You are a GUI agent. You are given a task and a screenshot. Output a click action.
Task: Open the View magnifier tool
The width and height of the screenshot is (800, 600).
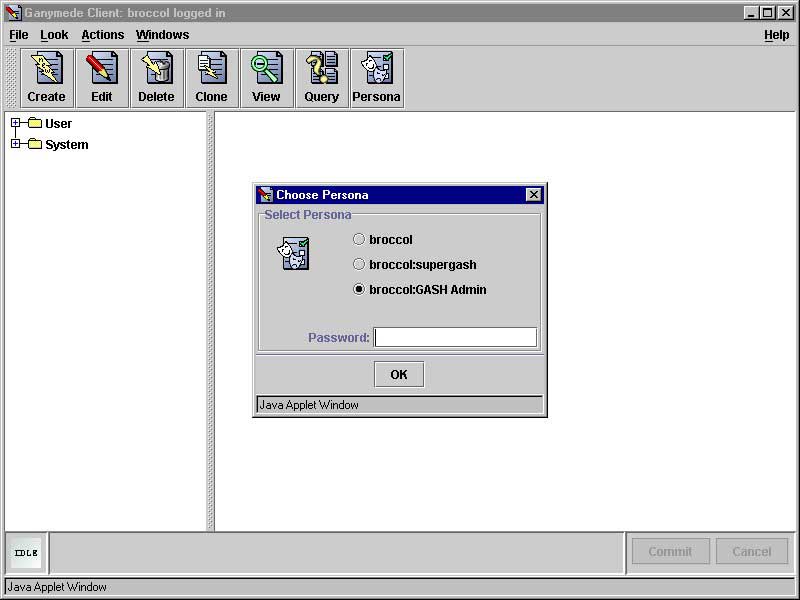[x=266, y=78]
